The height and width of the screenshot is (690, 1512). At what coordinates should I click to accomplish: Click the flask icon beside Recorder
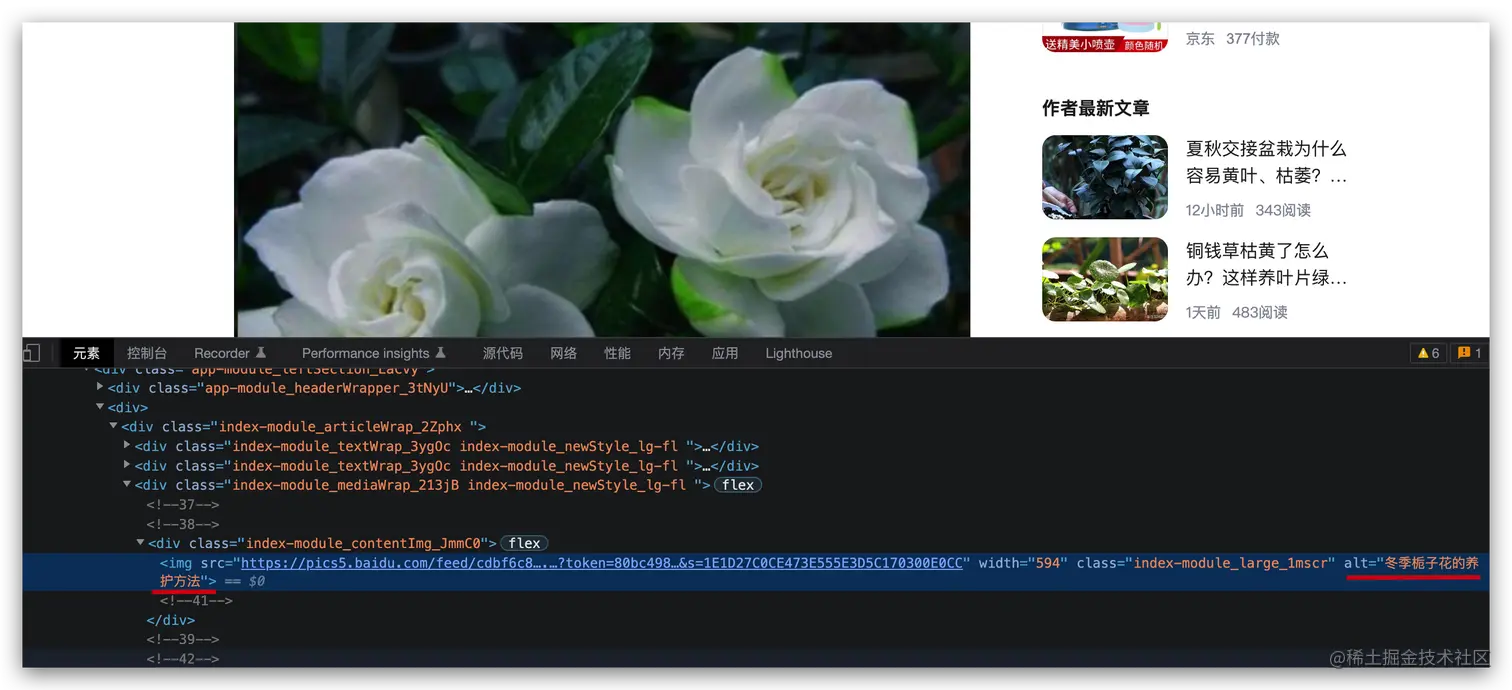(x=261, y=353)
